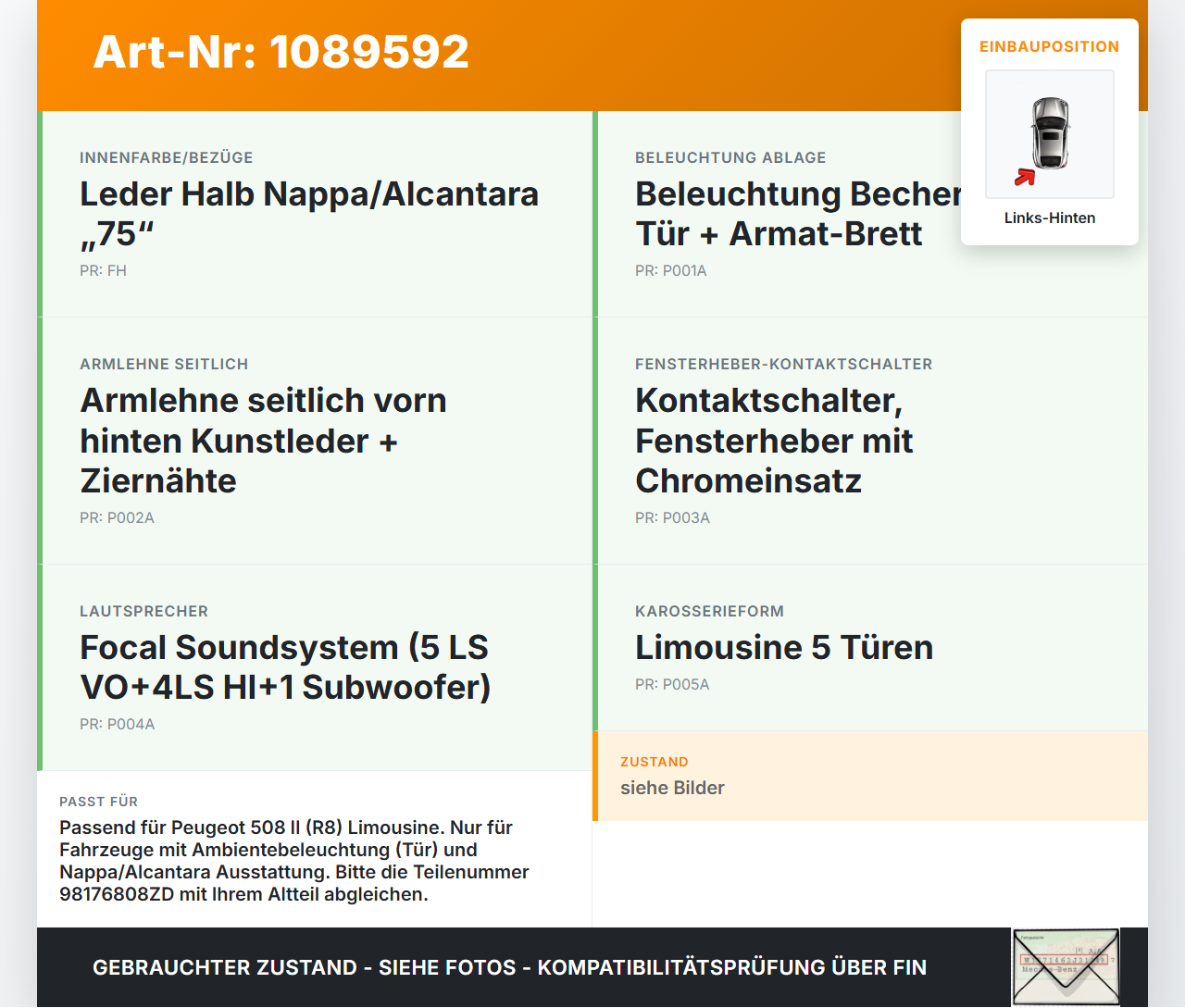The image size is (1185, 1008).
Task: Click the PR: P005A code
Action: click(672, 684)
